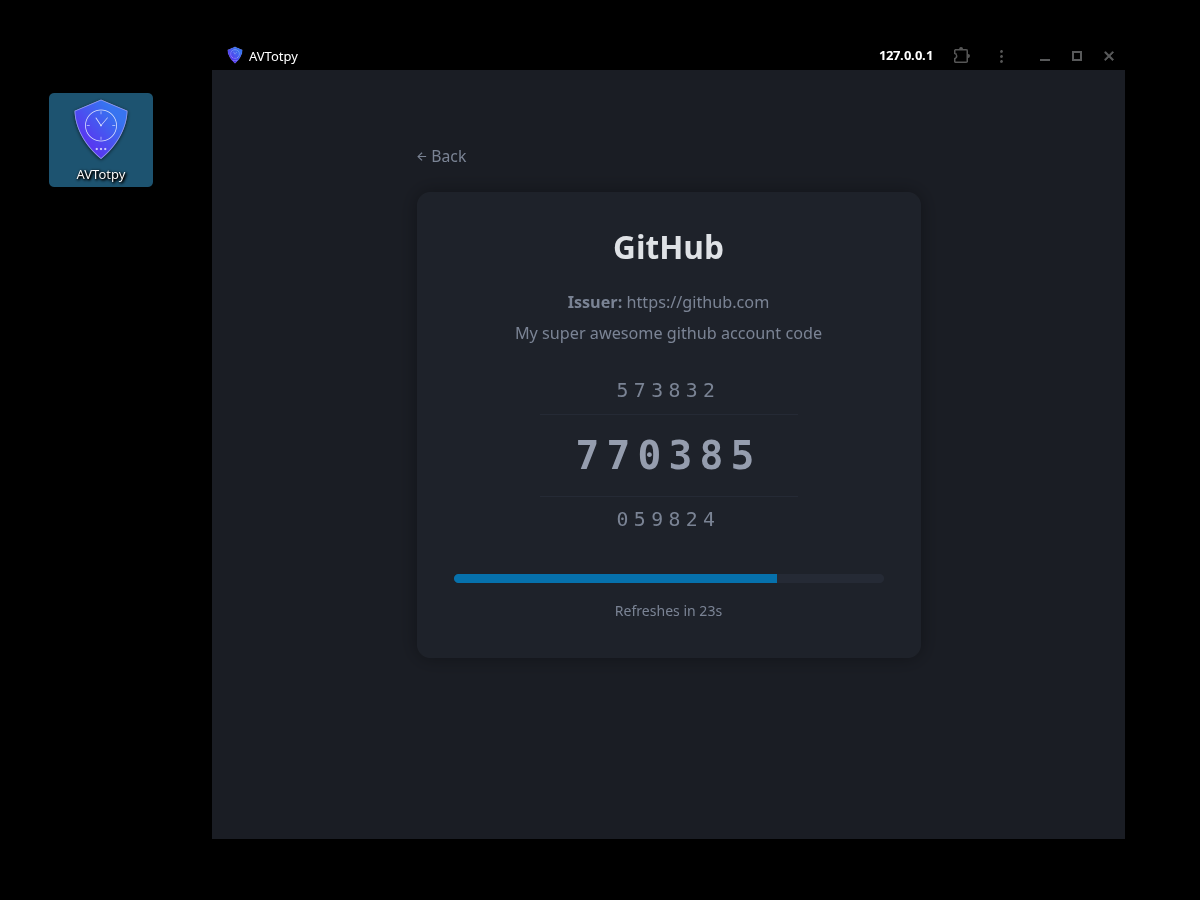Go back using the Back link
1200x900 pixels.
(x=441, y=156)
